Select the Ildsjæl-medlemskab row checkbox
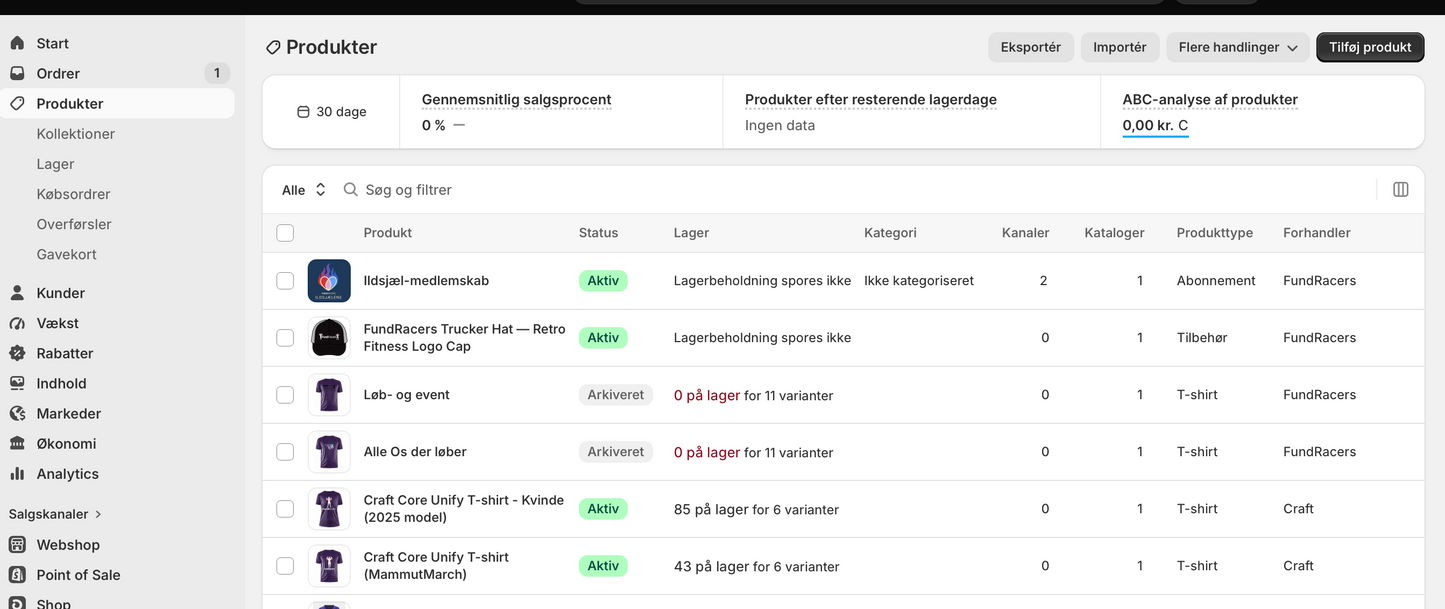Viewport: 1445px width, 609px height. point(285,281)
